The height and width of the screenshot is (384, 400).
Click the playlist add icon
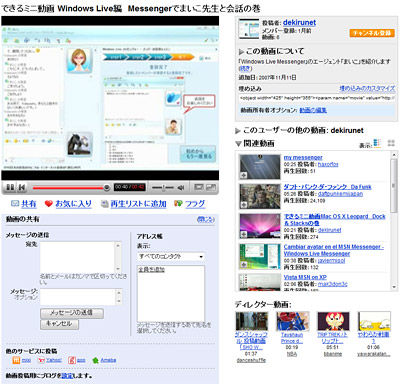point(105,203)
